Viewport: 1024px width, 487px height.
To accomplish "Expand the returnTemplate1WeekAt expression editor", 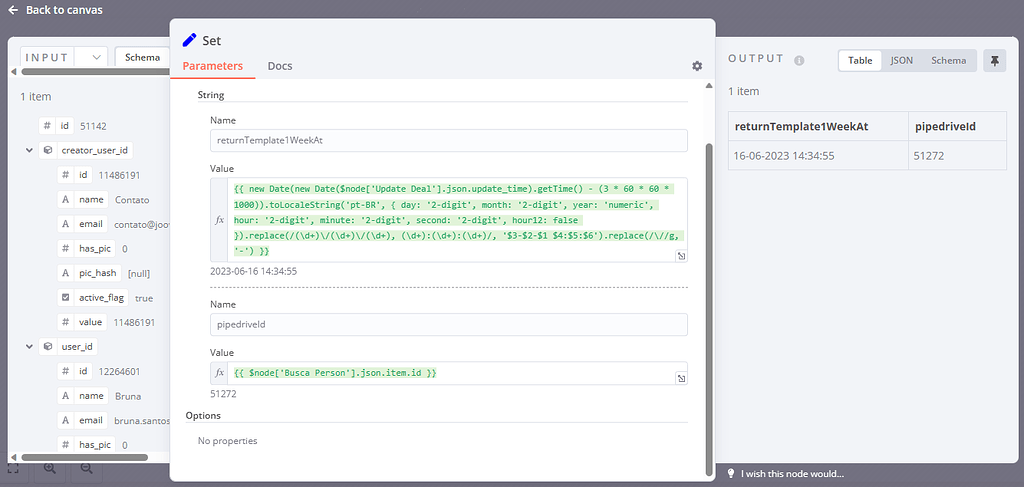I will [x=681, y=256].
